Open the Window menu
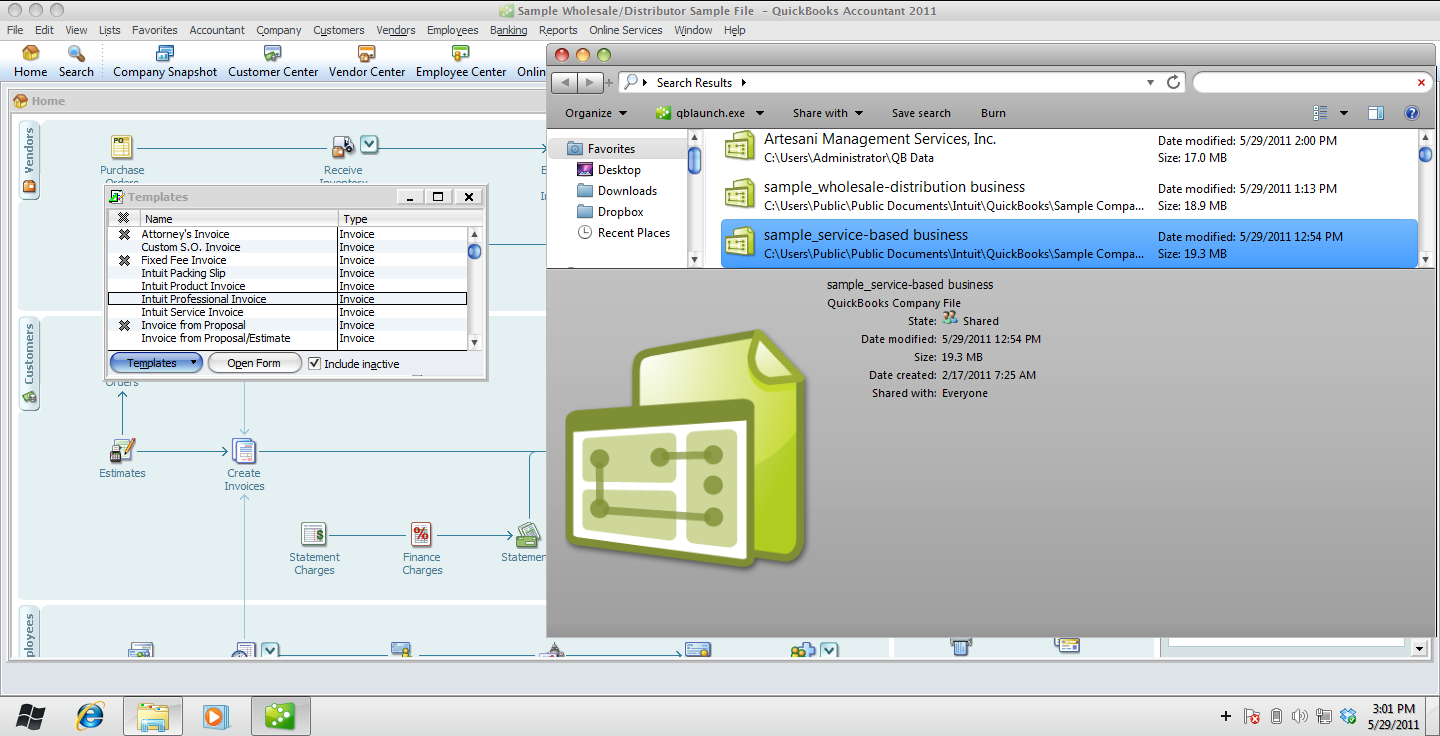The height and width of the screenshot is (736, 1440). (x=693, y=30)
